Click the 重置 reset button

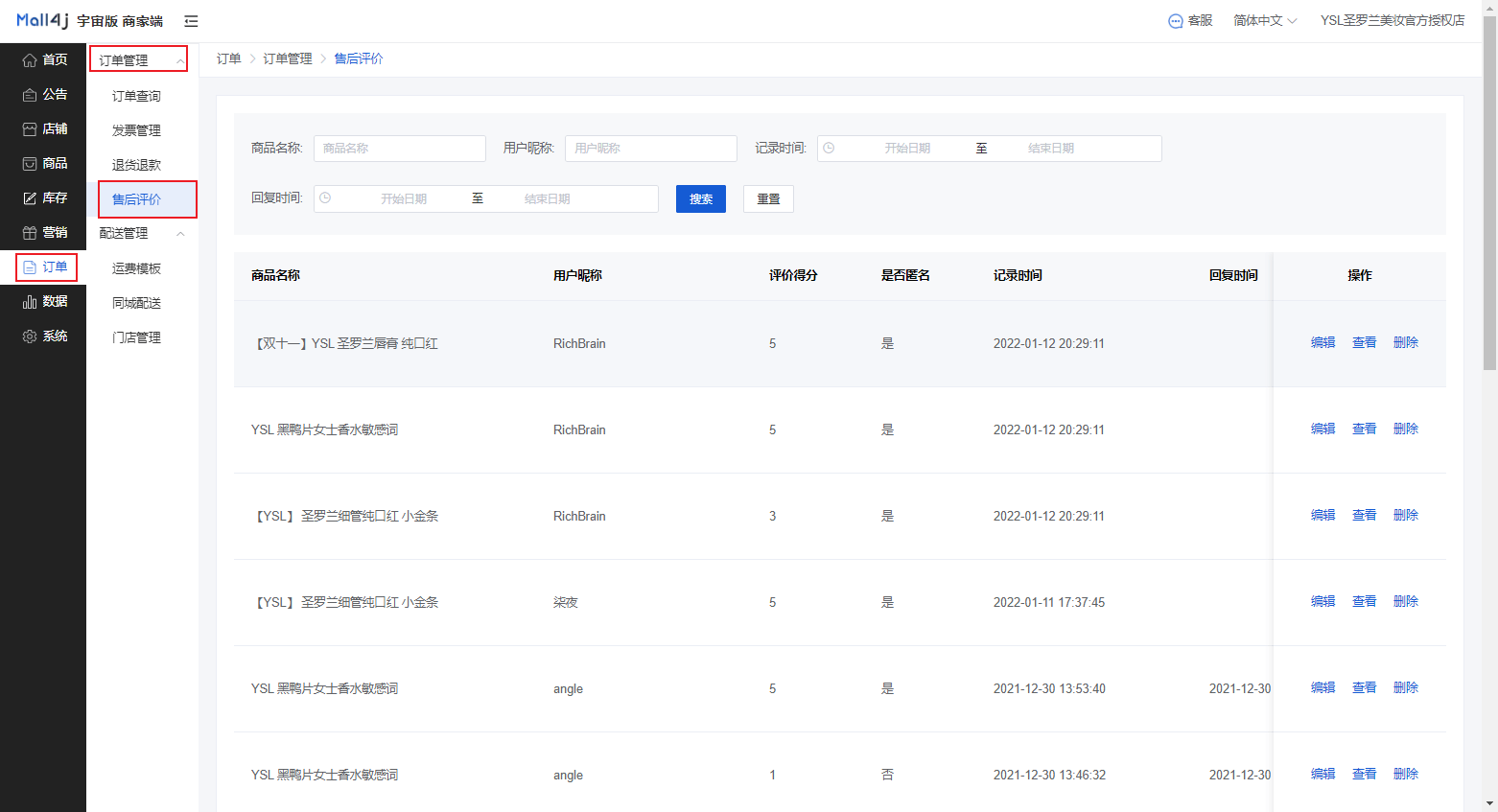pyautogui.click(x=768, y=199)
